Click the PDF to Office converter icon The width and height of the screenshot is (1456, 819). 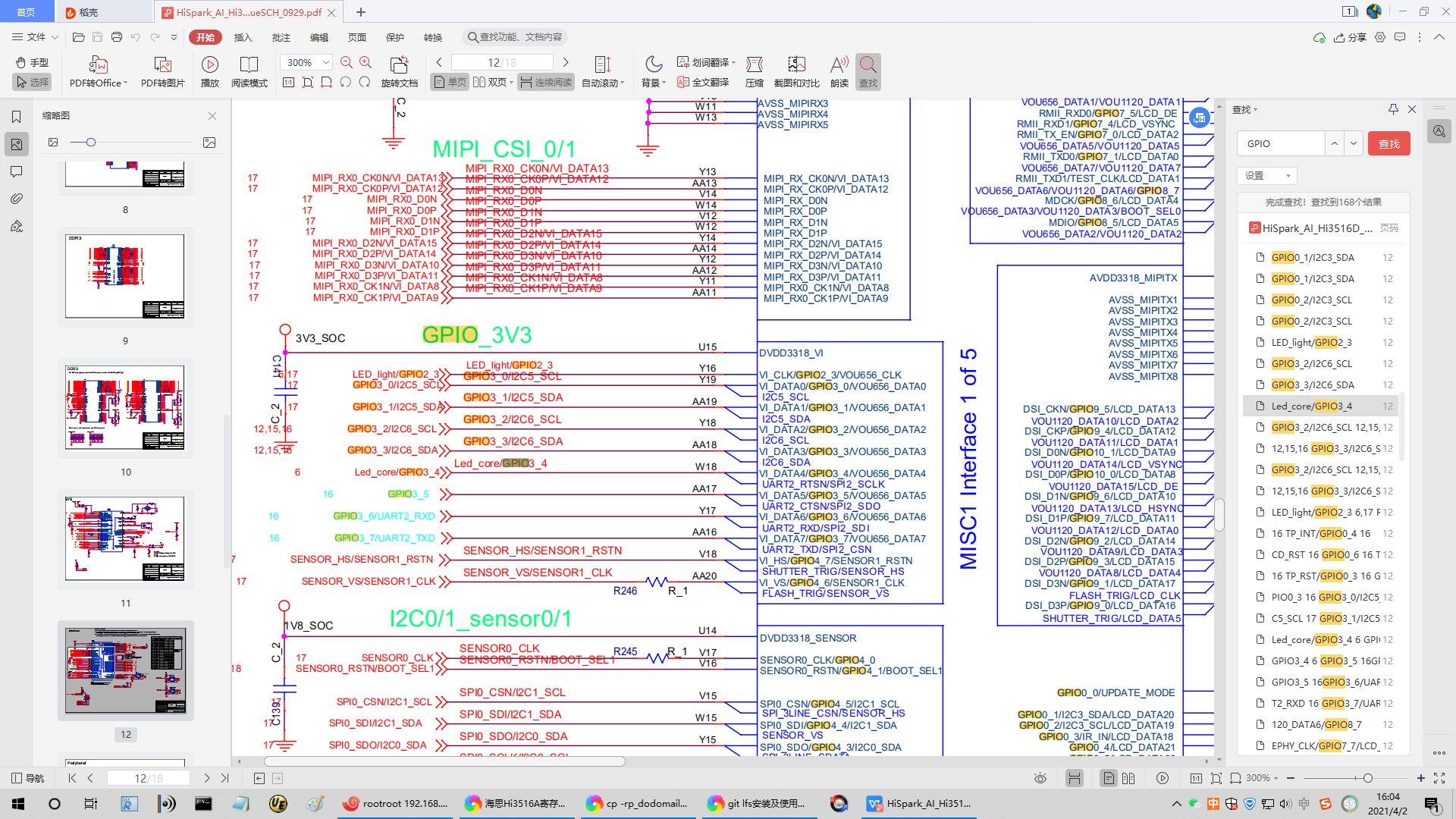coord(98,64)
